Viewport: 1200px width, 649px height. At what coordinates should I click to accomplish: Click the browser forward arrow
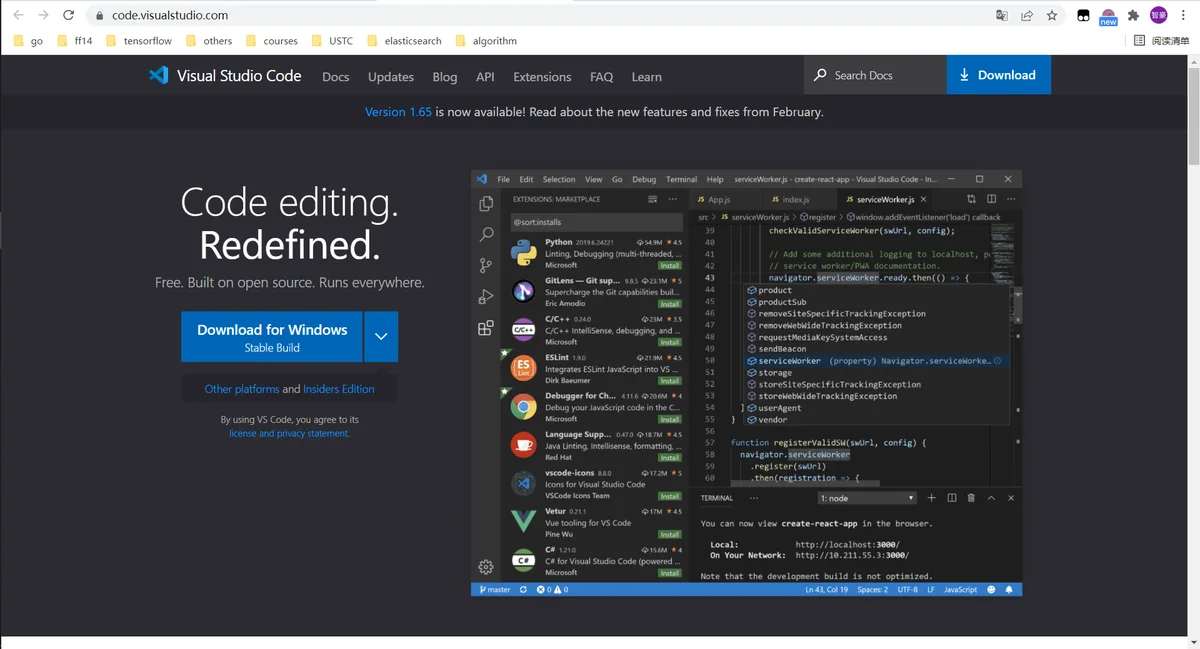[x=43, y=15]
